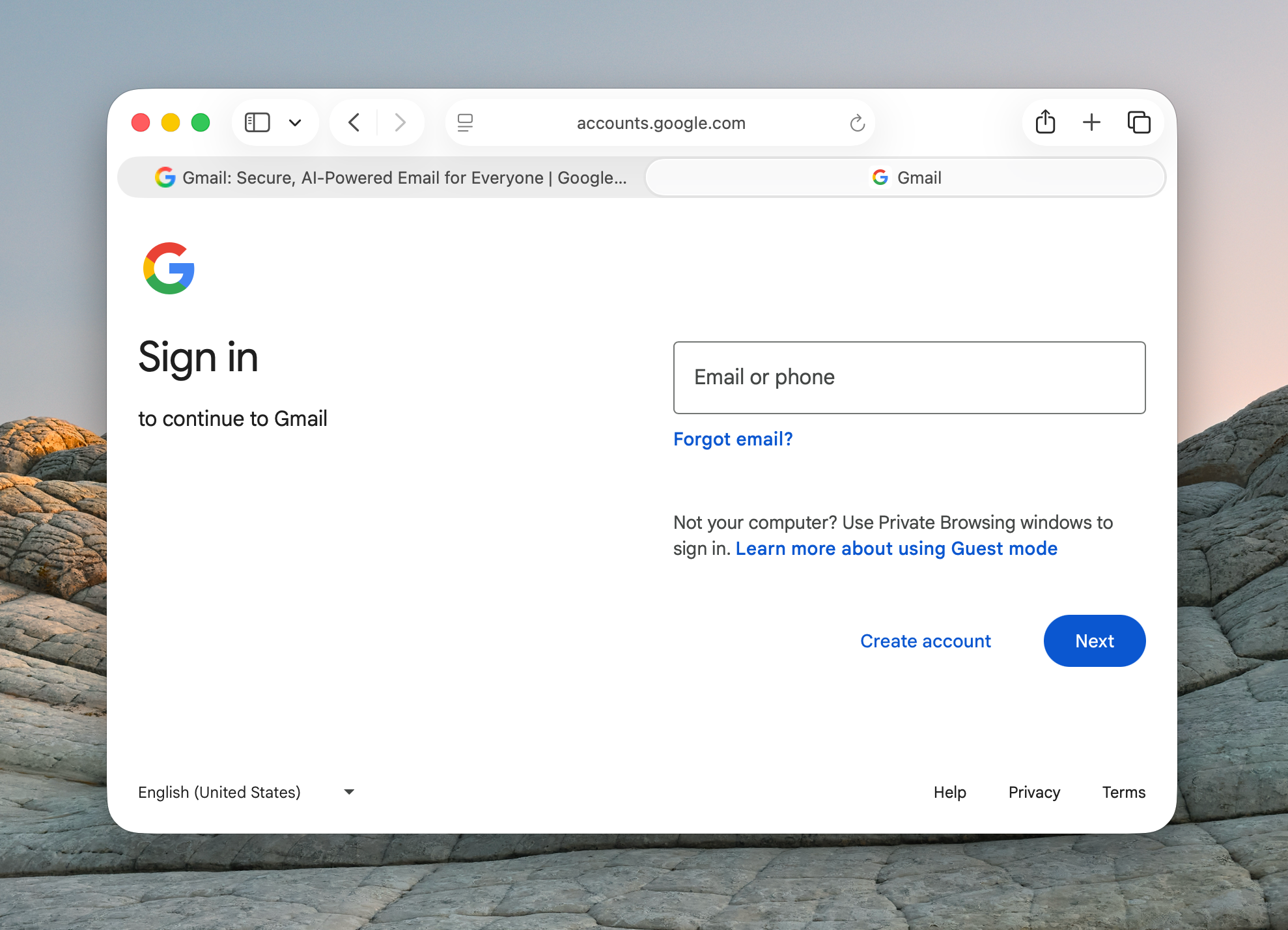Click the forward navigation arrow

400,122
